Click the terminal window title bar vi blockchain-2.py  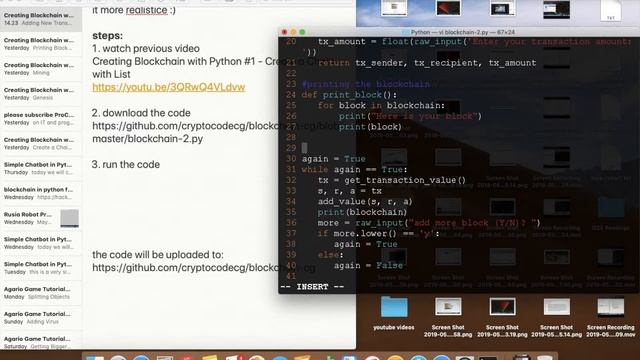pos(459,32)
